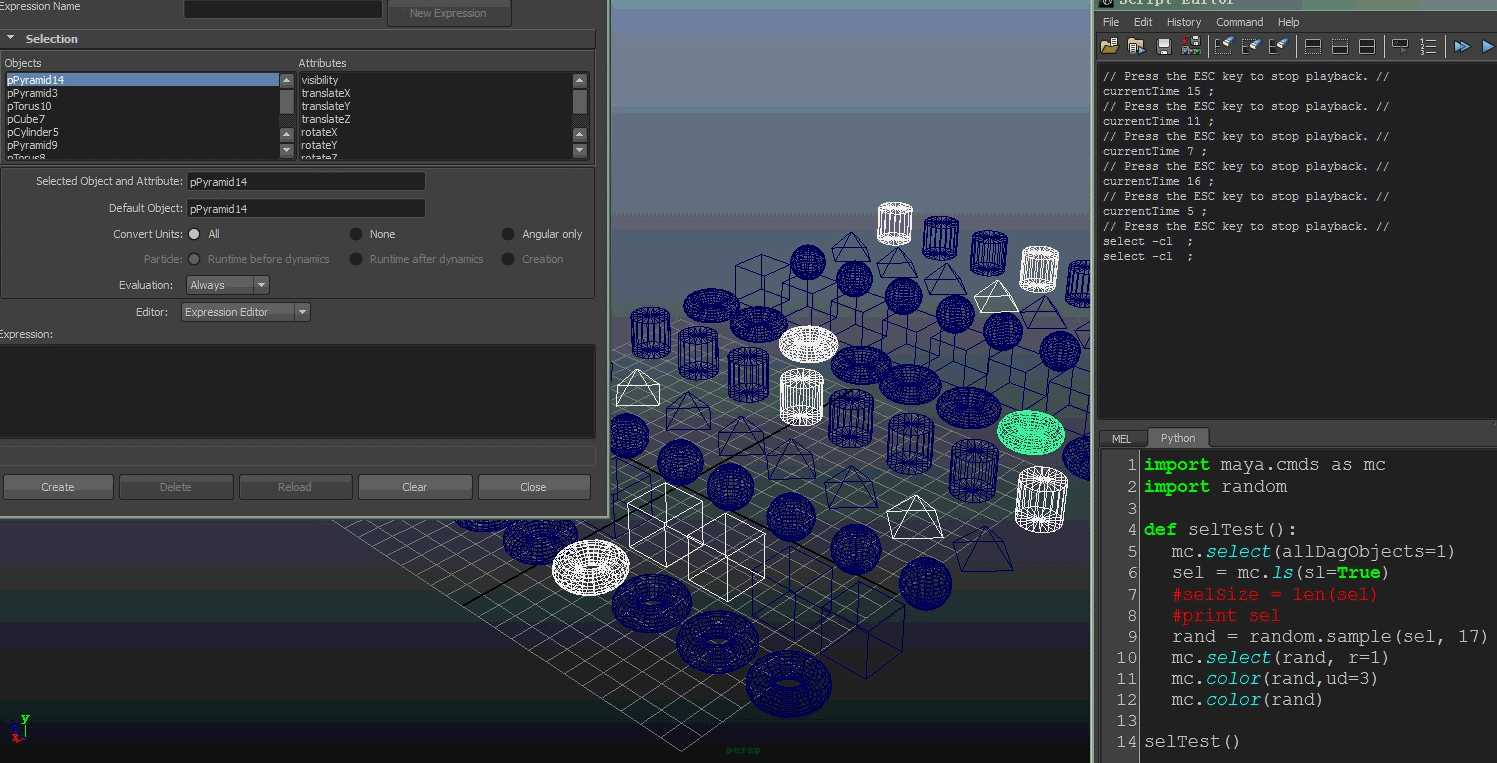Click the single-arrow Execute icon
Screen dimensions: 1497x763
point(1487,46)
